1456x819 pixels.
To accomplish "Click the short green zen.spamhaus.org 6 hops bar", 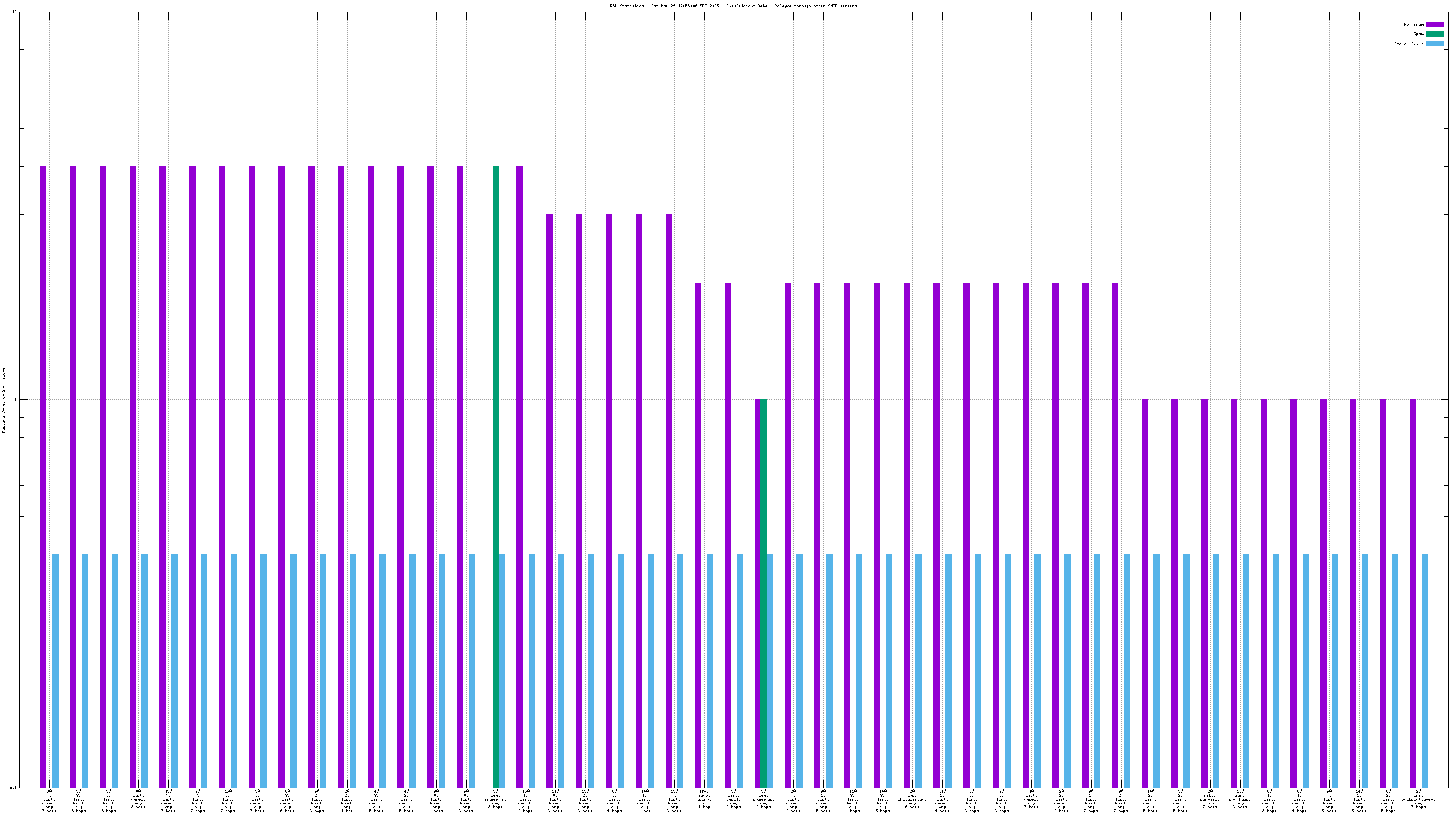I will tap(764, 592).
